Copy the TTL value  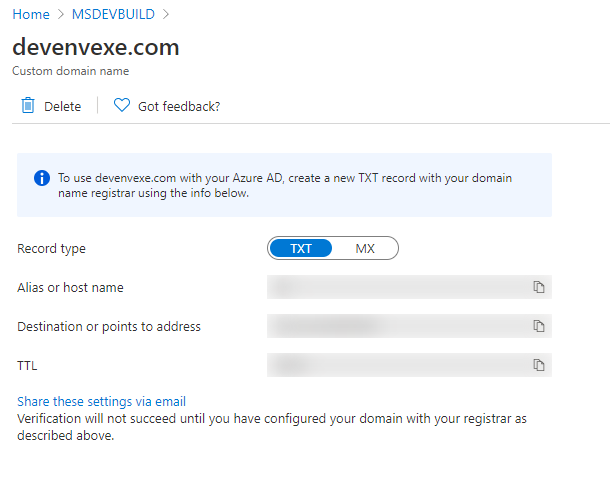pyautogui.click(x=538, y=365)
